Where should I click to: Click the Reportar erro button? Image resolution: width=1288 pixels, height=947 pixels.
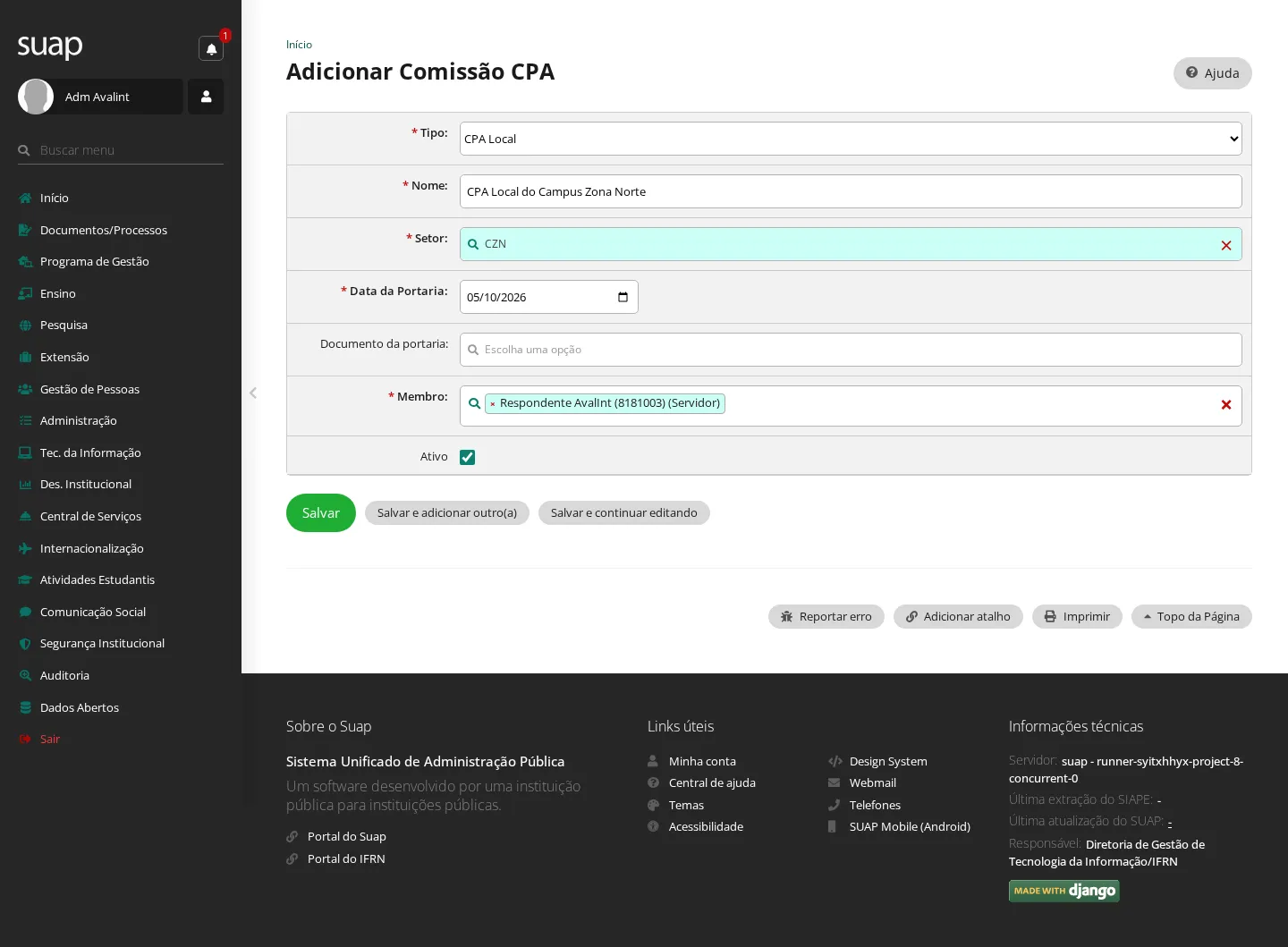[x=826, y=617]
